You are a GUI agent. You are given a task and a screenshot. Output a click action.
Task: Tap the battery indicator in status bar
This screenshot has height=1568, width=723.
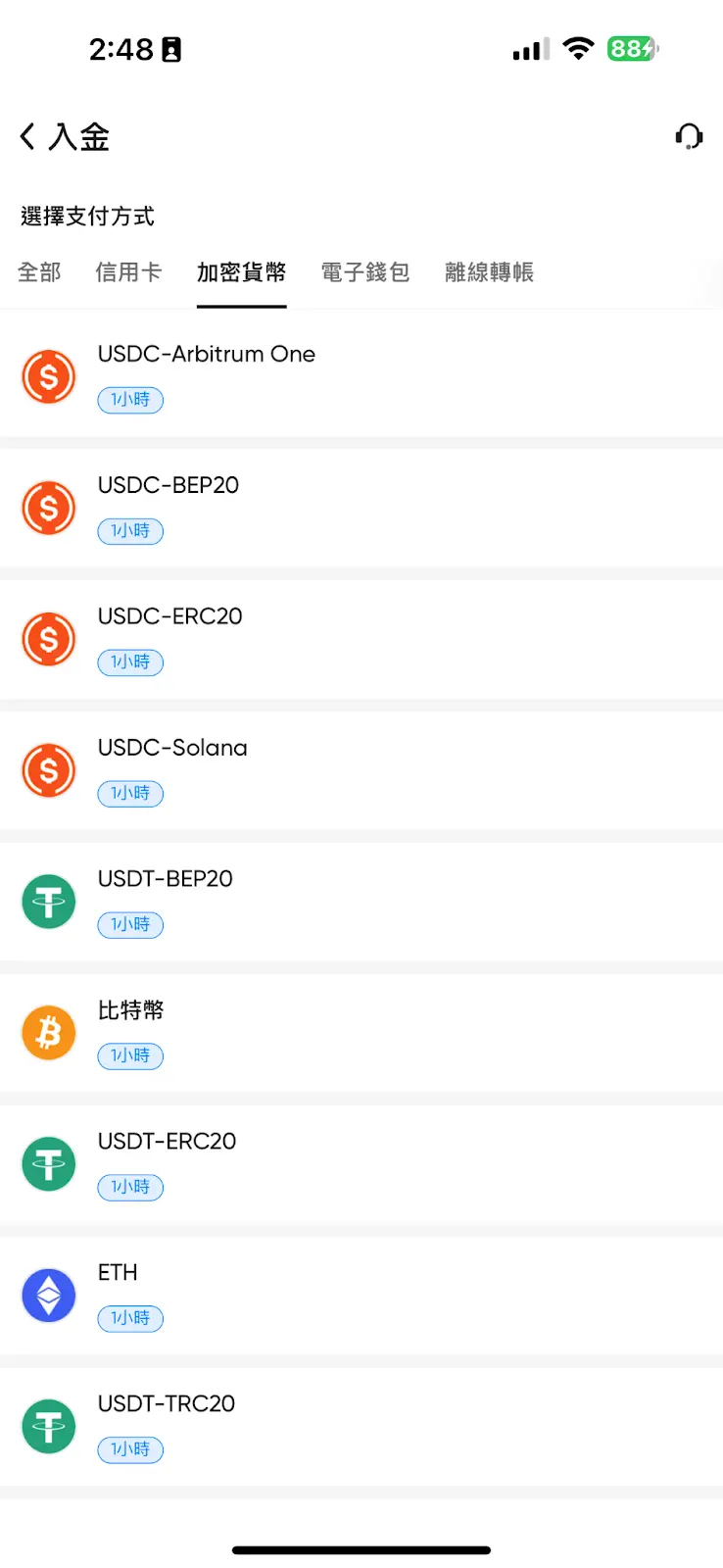click(x=632, y=49)
